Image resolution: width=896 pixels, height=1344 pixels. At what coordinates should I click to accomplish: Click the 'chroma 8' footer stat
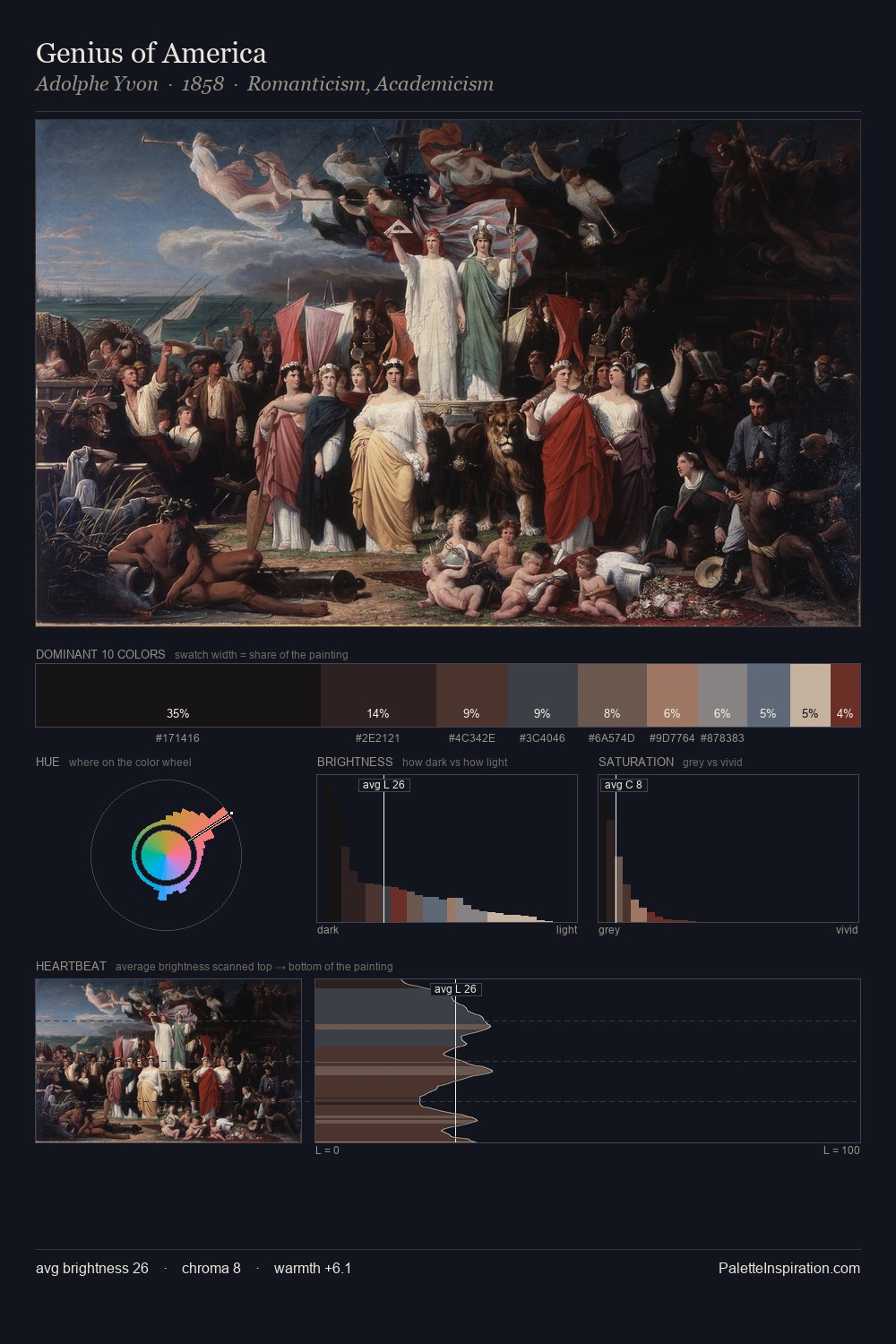coord(211,1268)
